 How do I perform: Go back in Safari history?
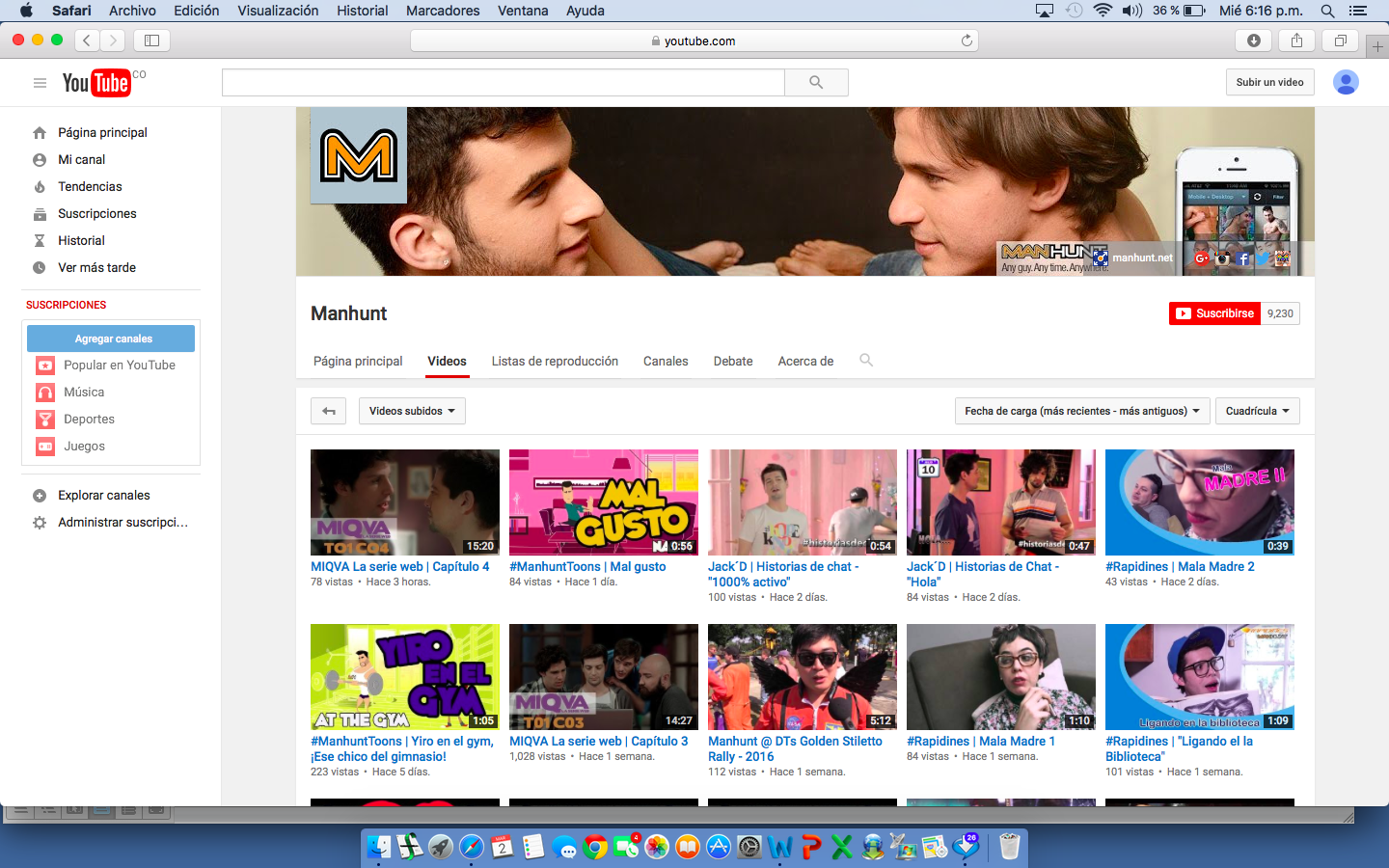coord(87,41)
